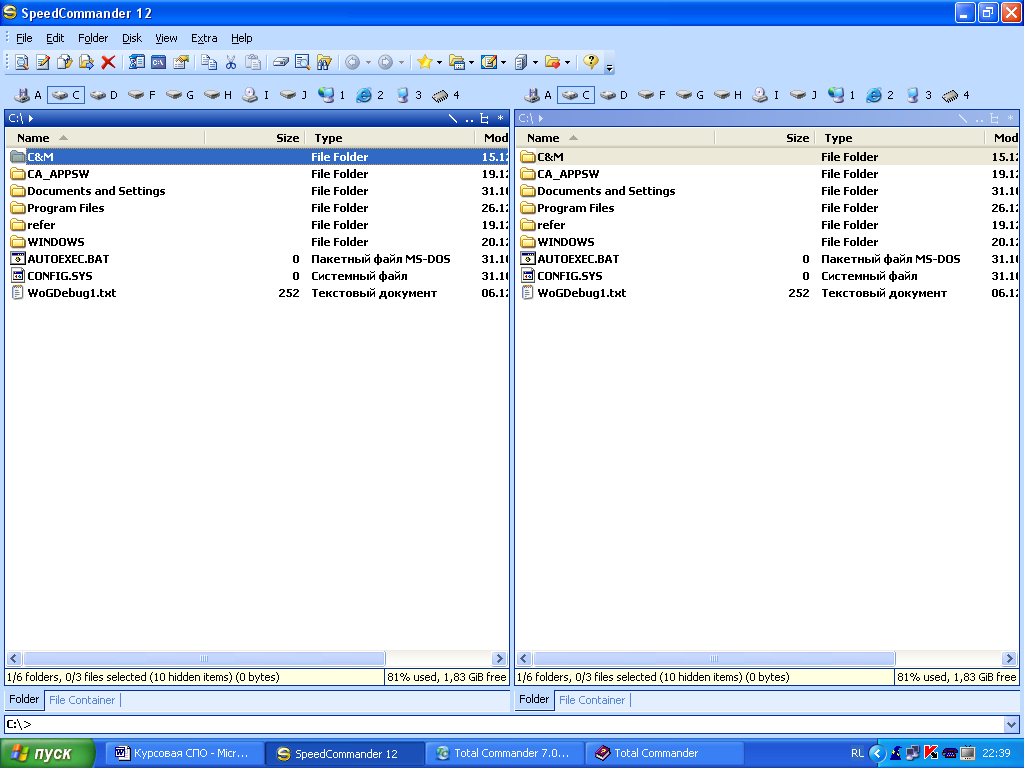The width and height of the screenshot is (1024, 768).
Task: Click the right panel horizontal scrollbar thumb
Action: (714, 659)
